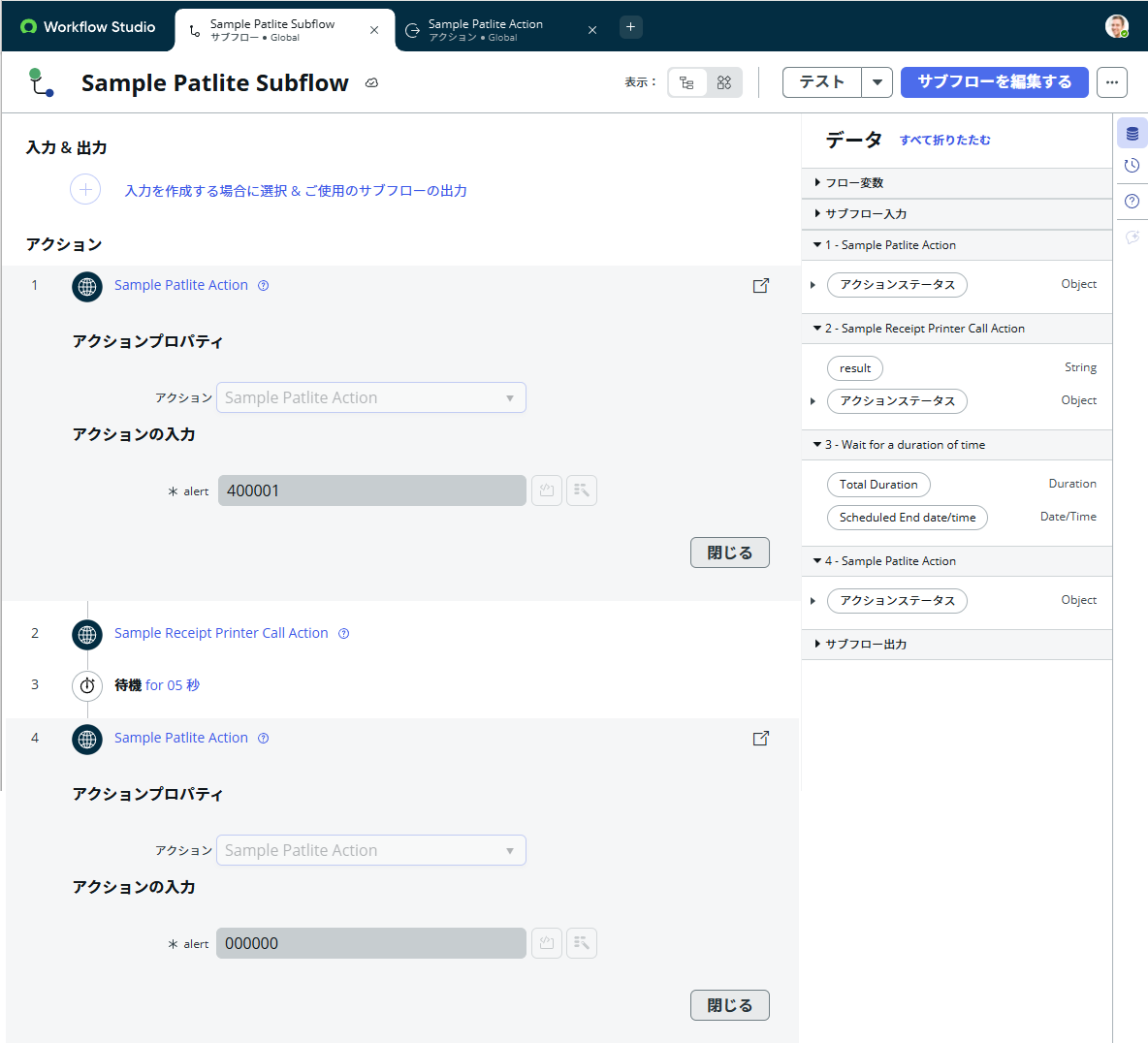Collapse the 2 - Sample Receipt Printer Call Action section

817,329
